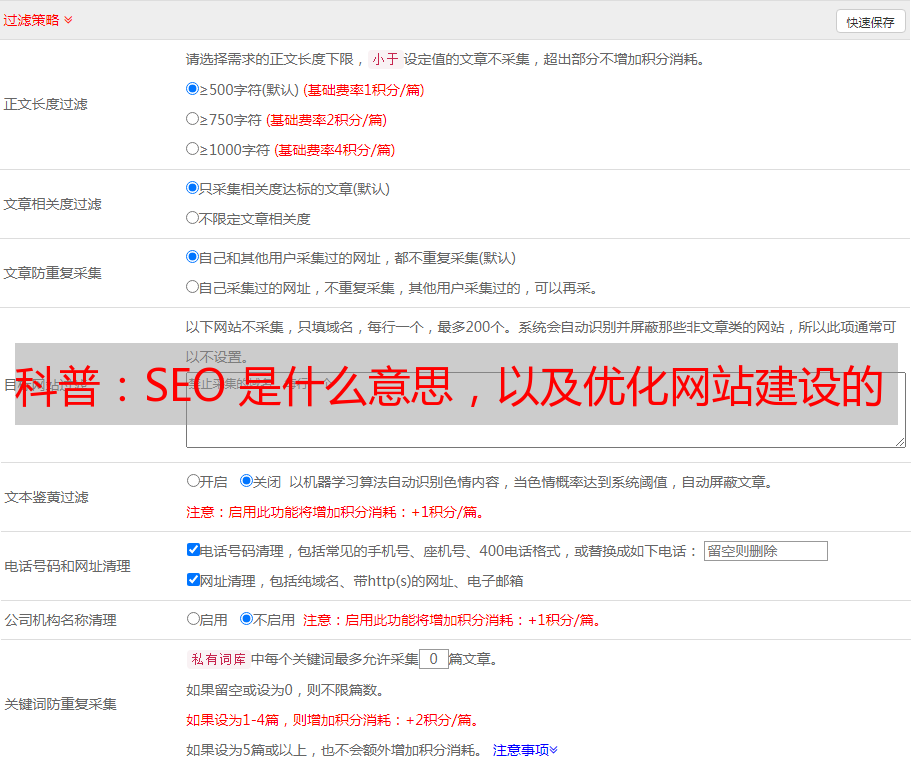The image size is (912, 768).
Task: Choose 不限定文章相关度 option
Action: 193,218
